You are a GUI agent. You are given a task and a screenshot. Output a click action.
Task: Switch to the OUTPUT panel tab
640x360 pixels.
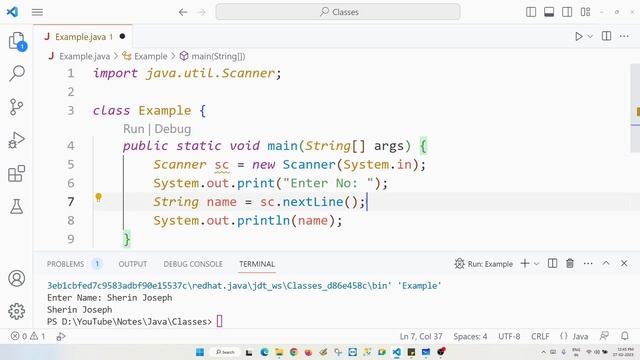pyautogui.click(x=133, y=264)
